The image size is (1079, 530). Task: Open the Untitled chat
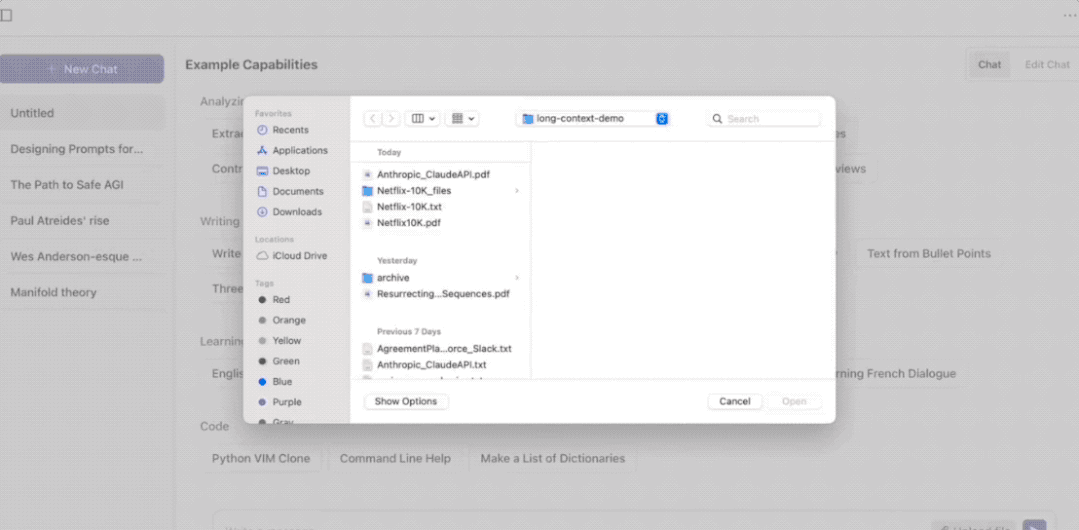[82, 113]
